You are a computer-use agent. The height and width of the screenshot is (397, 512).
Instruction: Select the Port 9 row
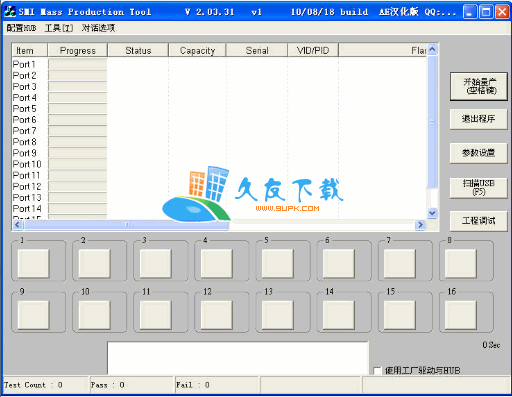(x=219, y=153)
